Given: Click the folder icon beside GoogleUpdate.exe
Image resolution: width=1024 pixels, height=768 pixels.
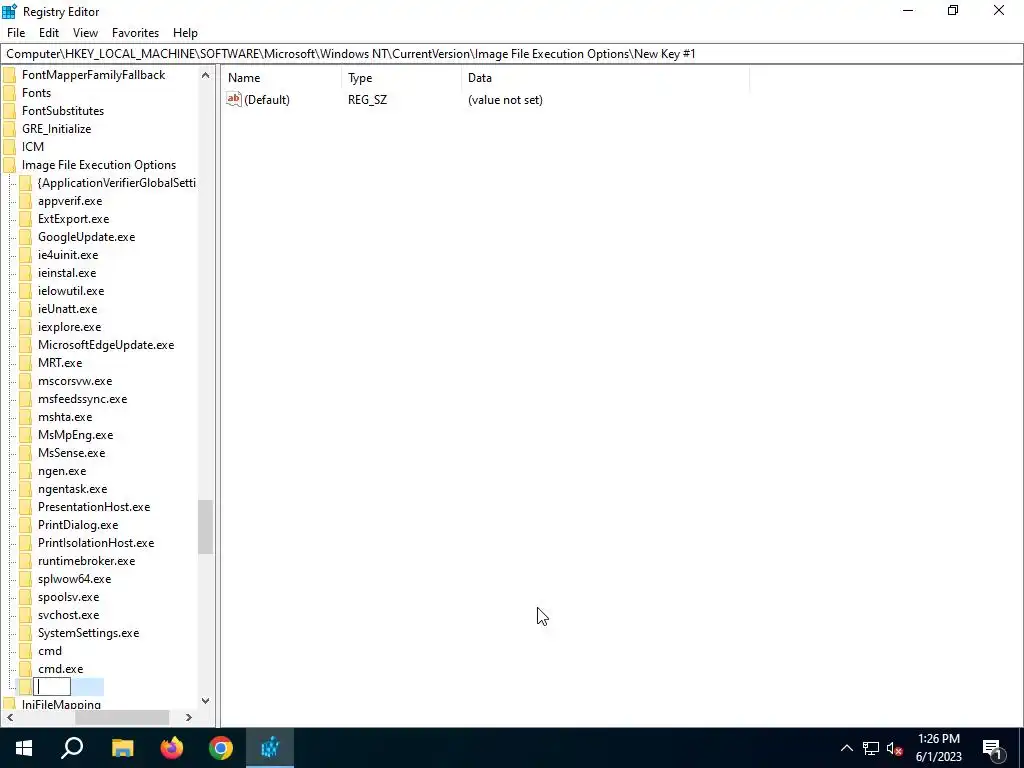Looking at the screenshot, I should pyautogui.click(x=25, y=237).
